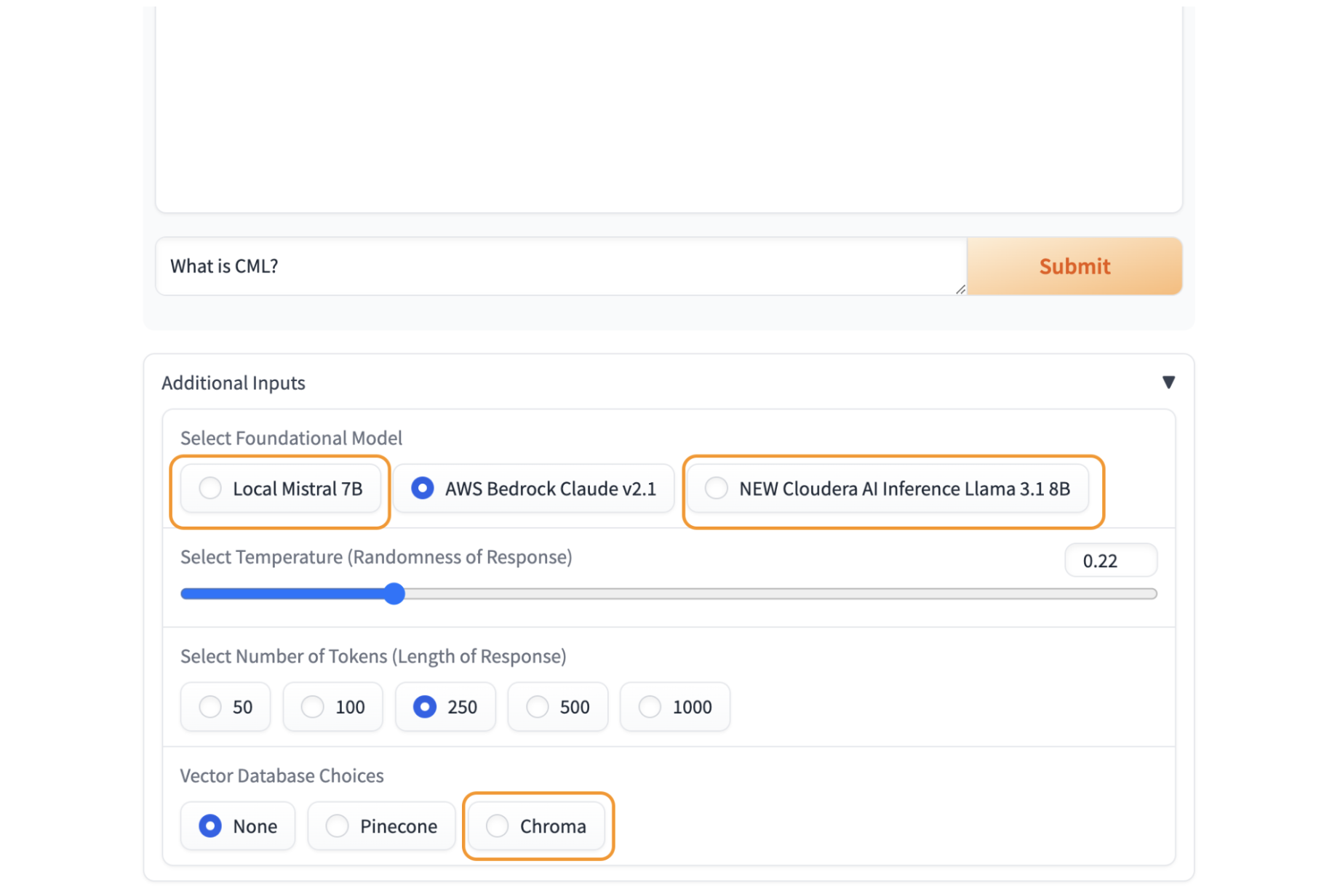The image size is (1324, 896).
Task: Select Pinecone vector database
Action: tap(382, 826)
